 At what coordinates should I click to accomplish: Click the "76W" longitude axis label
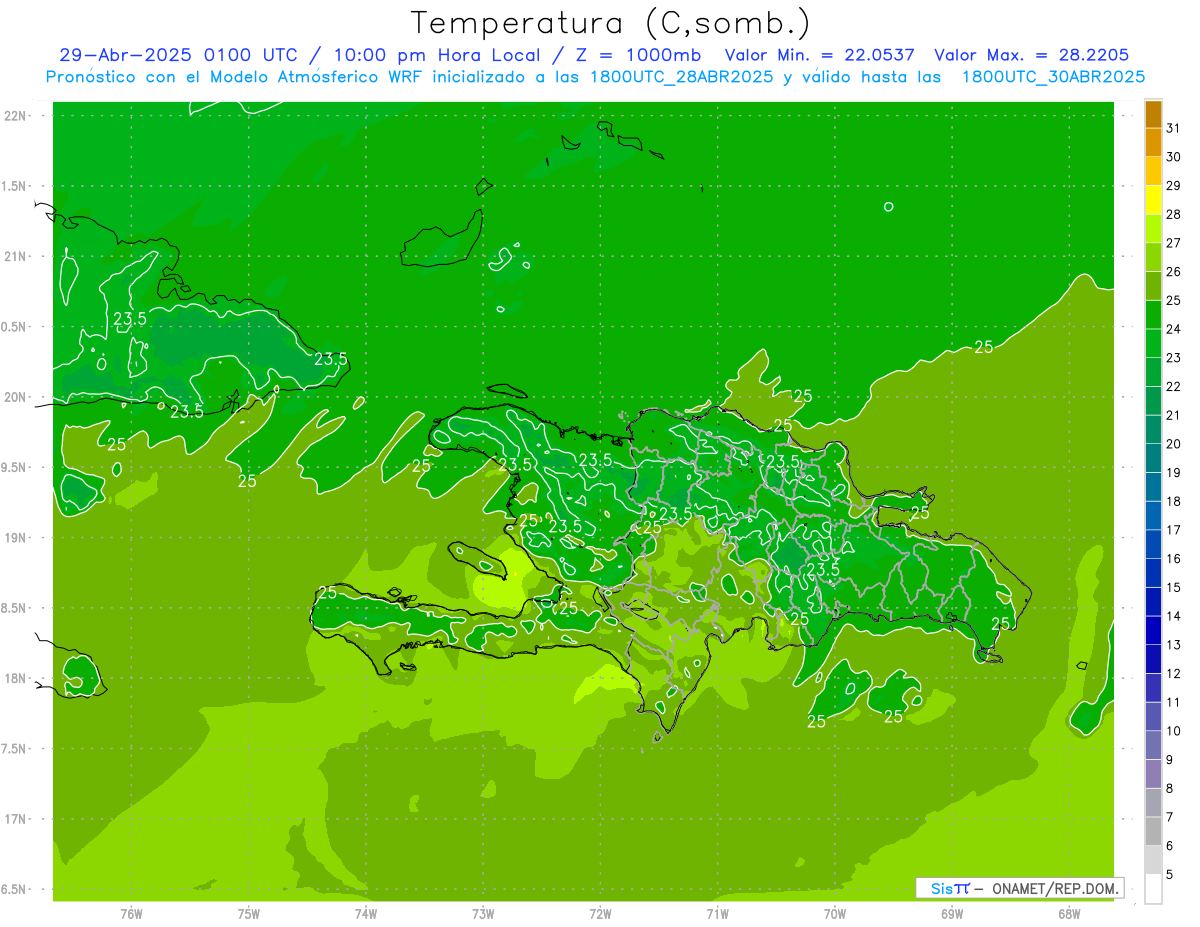coord(131,914)
